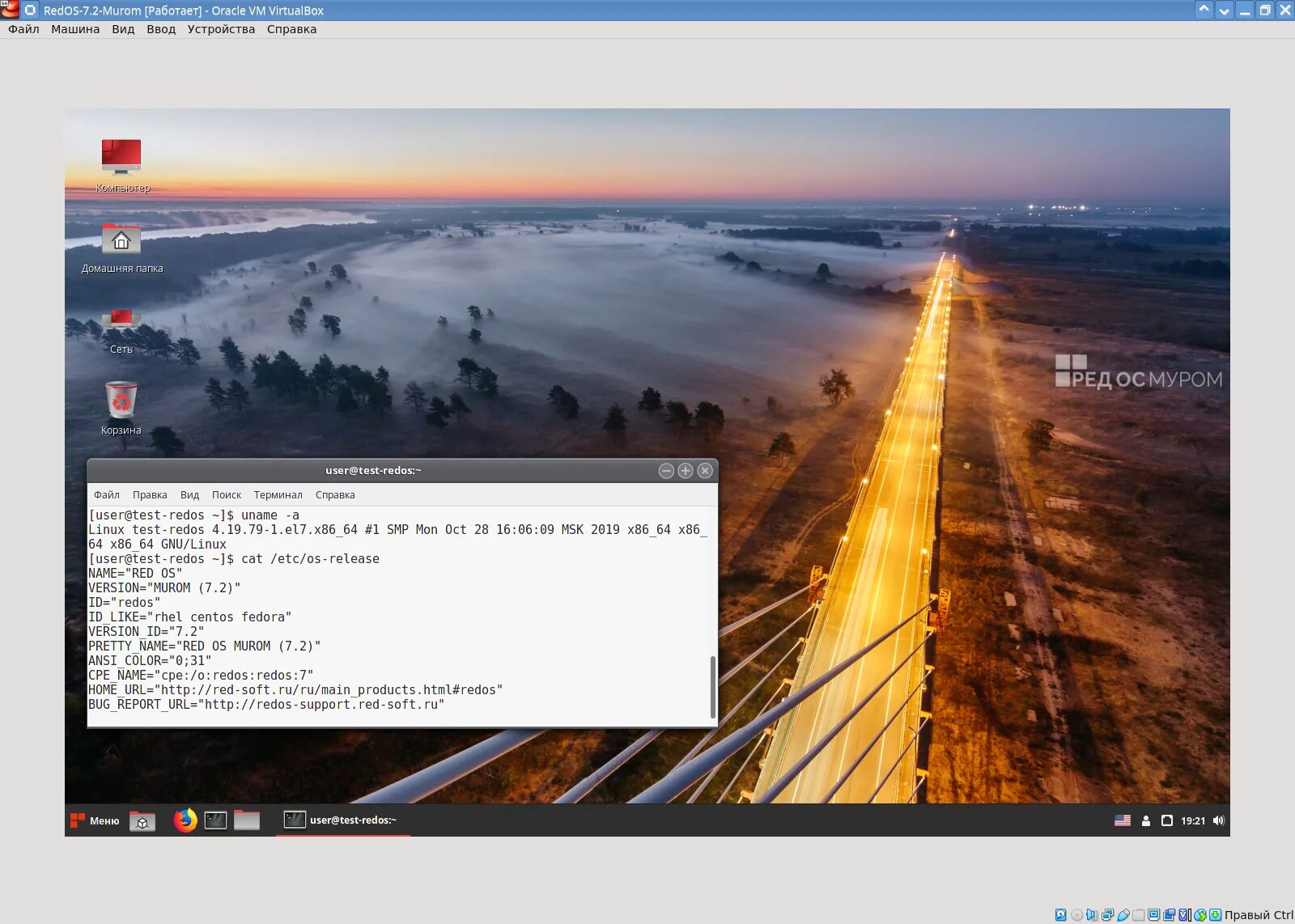Image resolution: width=1295 pixels, height=924 pixels.
Task: Open the terminal Файл menu
Action: pyautogui.click(x=107, y=495)
